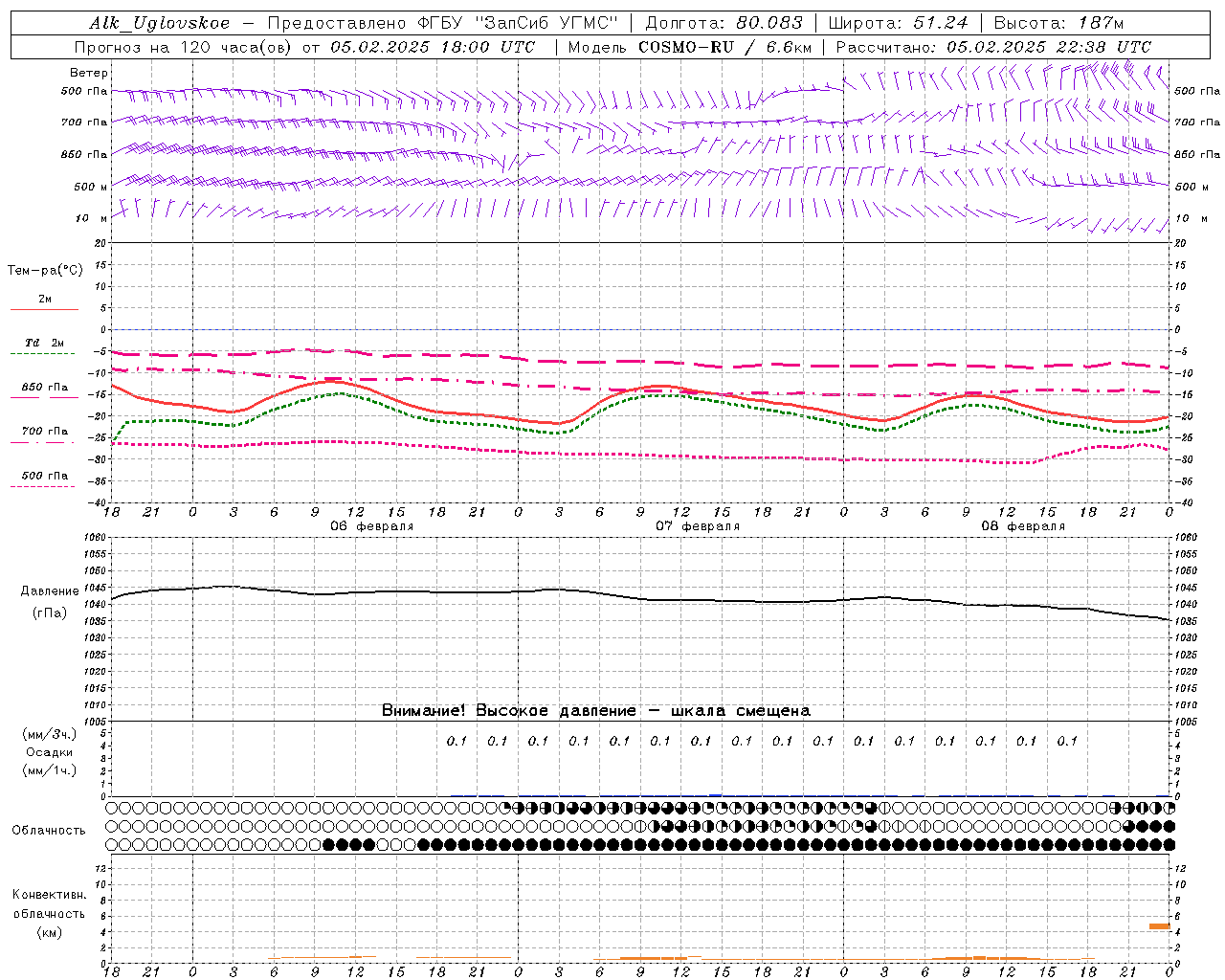The image size is (1225, 980).
Task: Click the (мм/3ч.) precipitation unit label
Action: tap(50, 734)
